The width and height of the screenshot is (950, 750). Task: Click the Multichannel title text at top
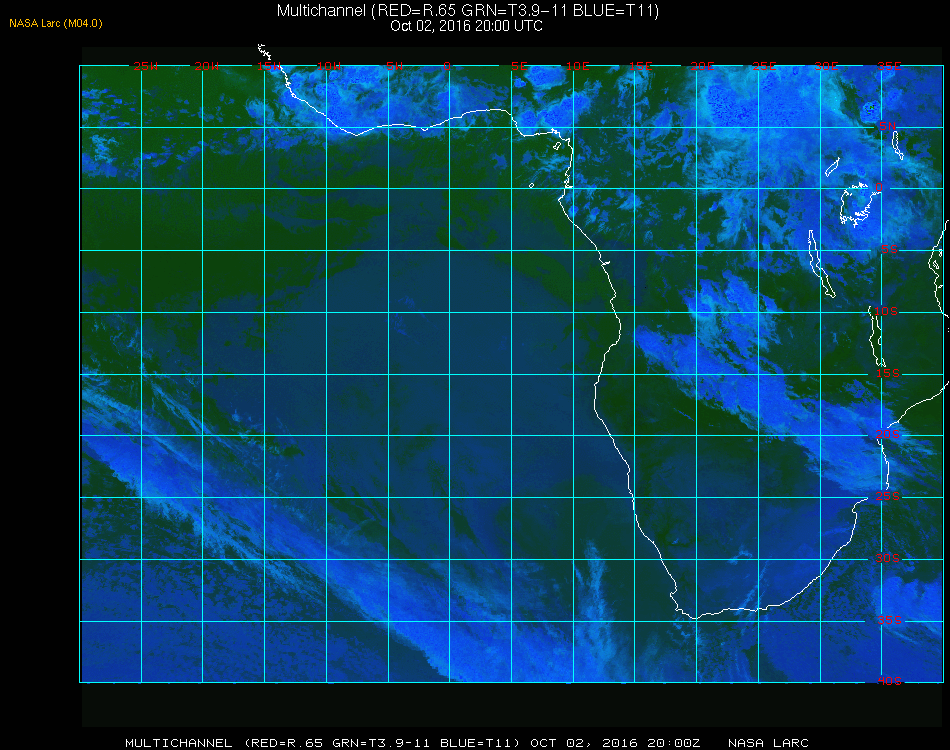467,10
